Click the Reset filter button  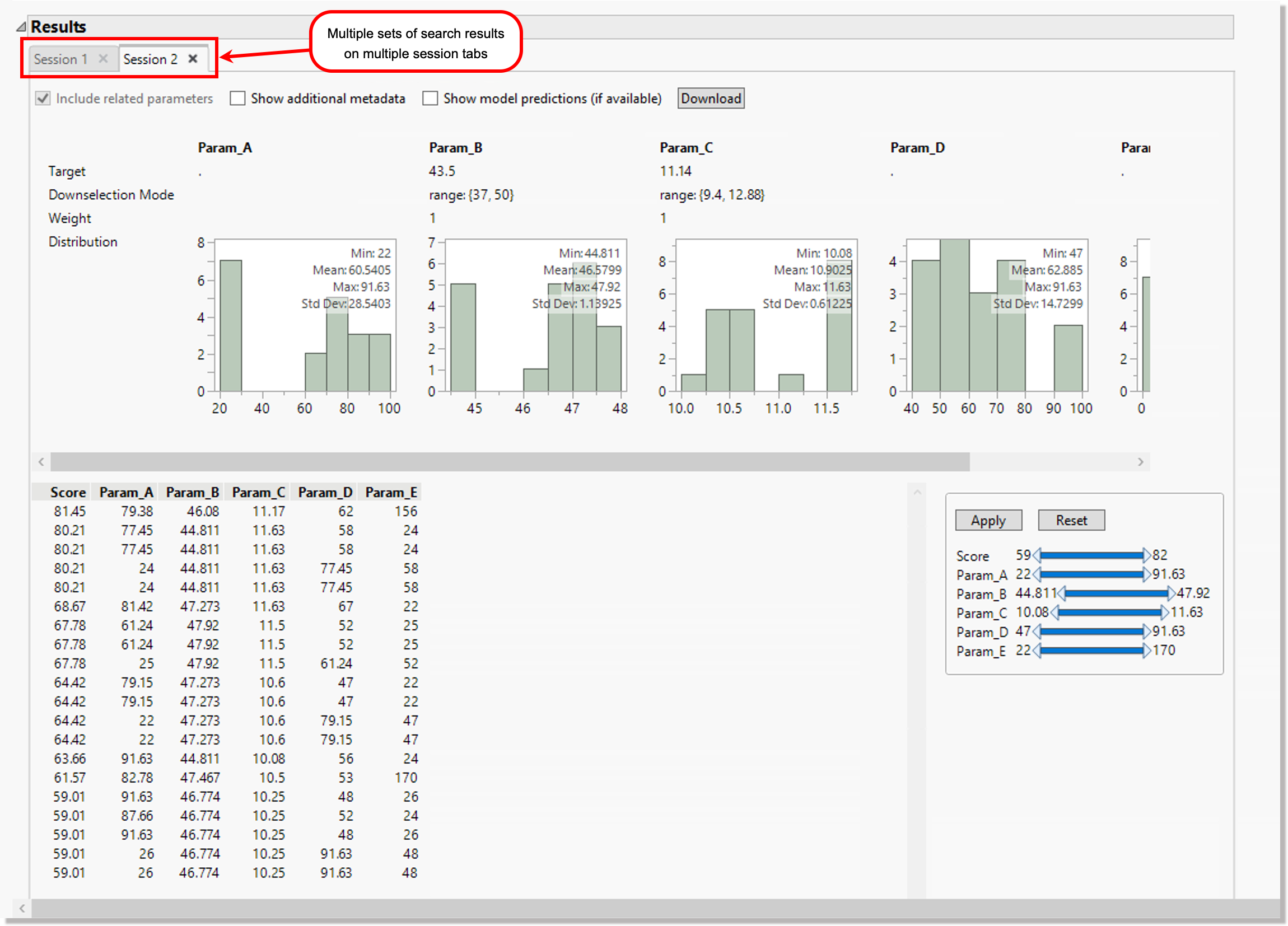[1071, 520]
